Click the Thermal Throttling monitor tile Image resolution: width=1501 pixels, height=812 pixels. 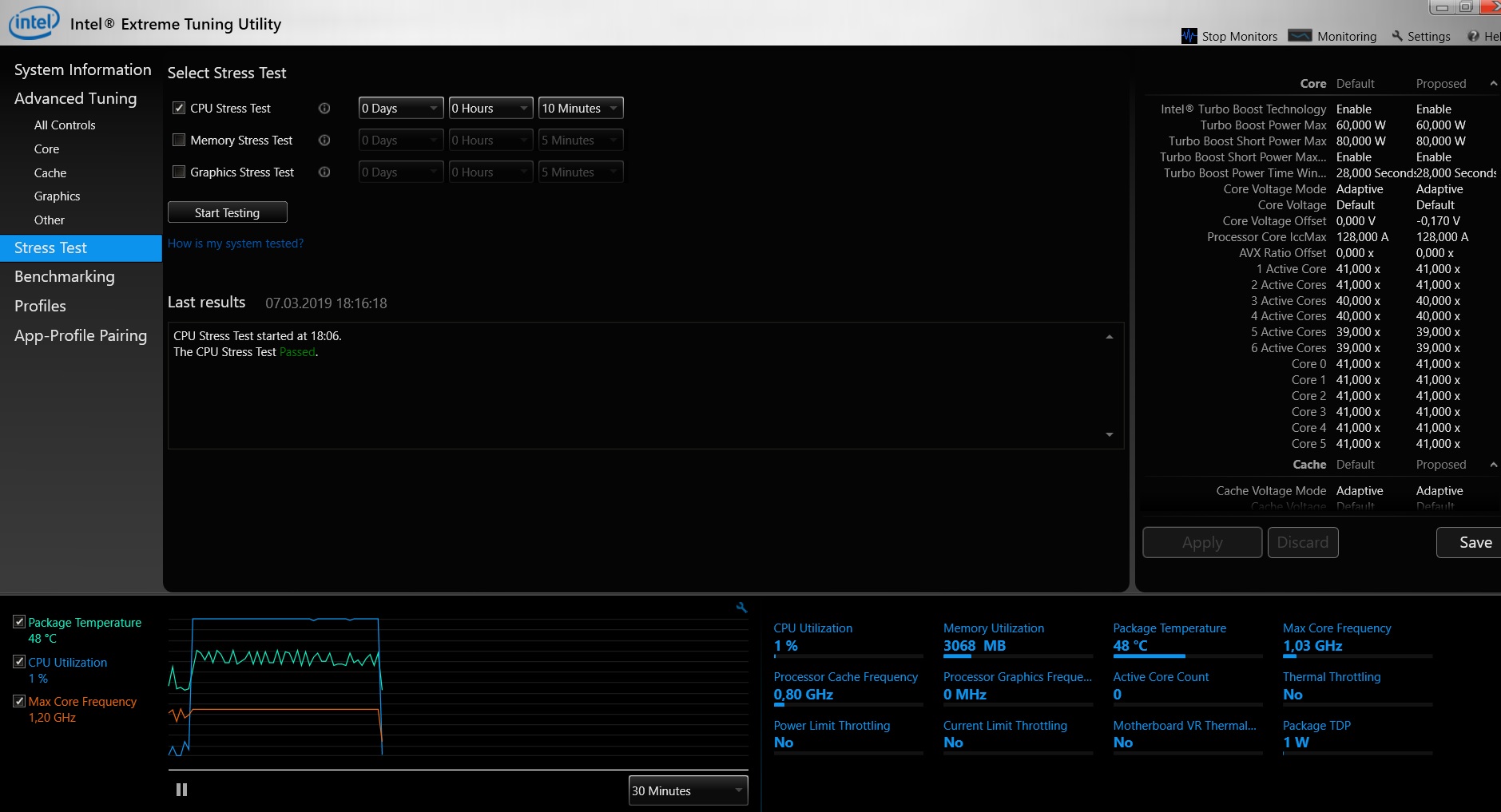click(1357, 687)
